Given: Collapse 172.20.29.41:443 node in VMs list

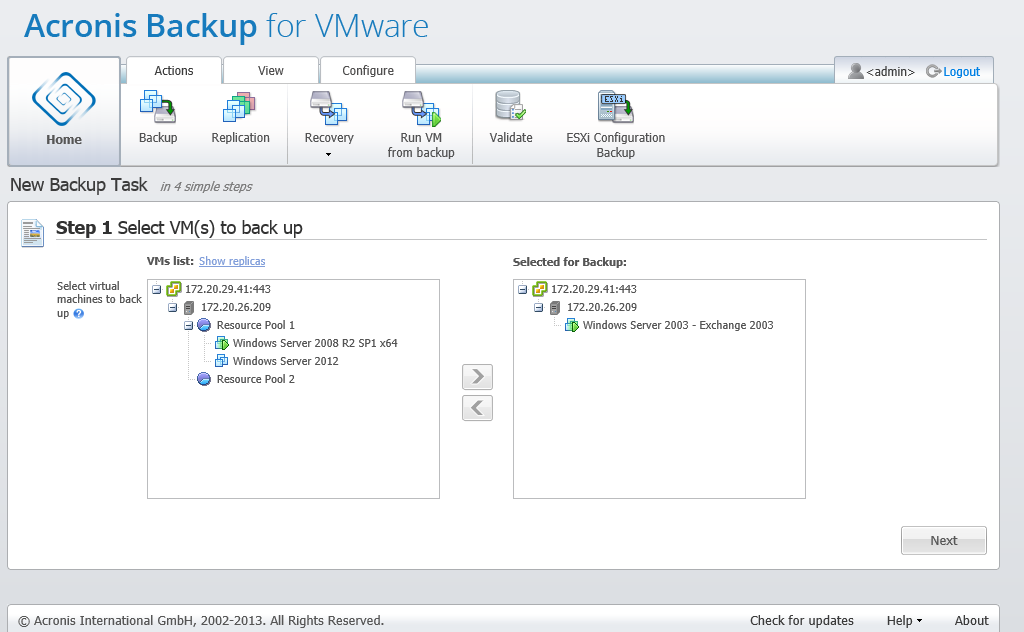Looking at the screenshot, I should 157,289.
